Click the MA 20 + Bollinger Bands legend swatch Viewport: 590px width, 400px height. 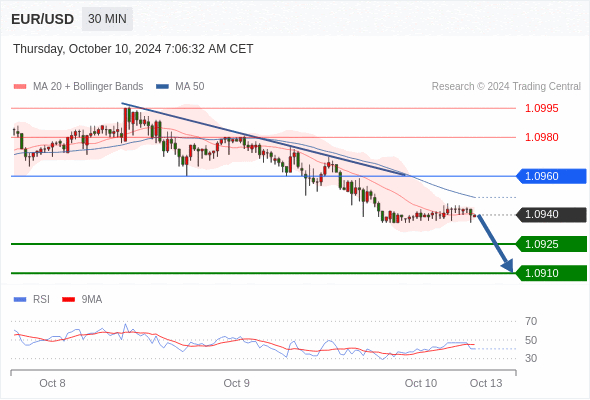point(20,87)
